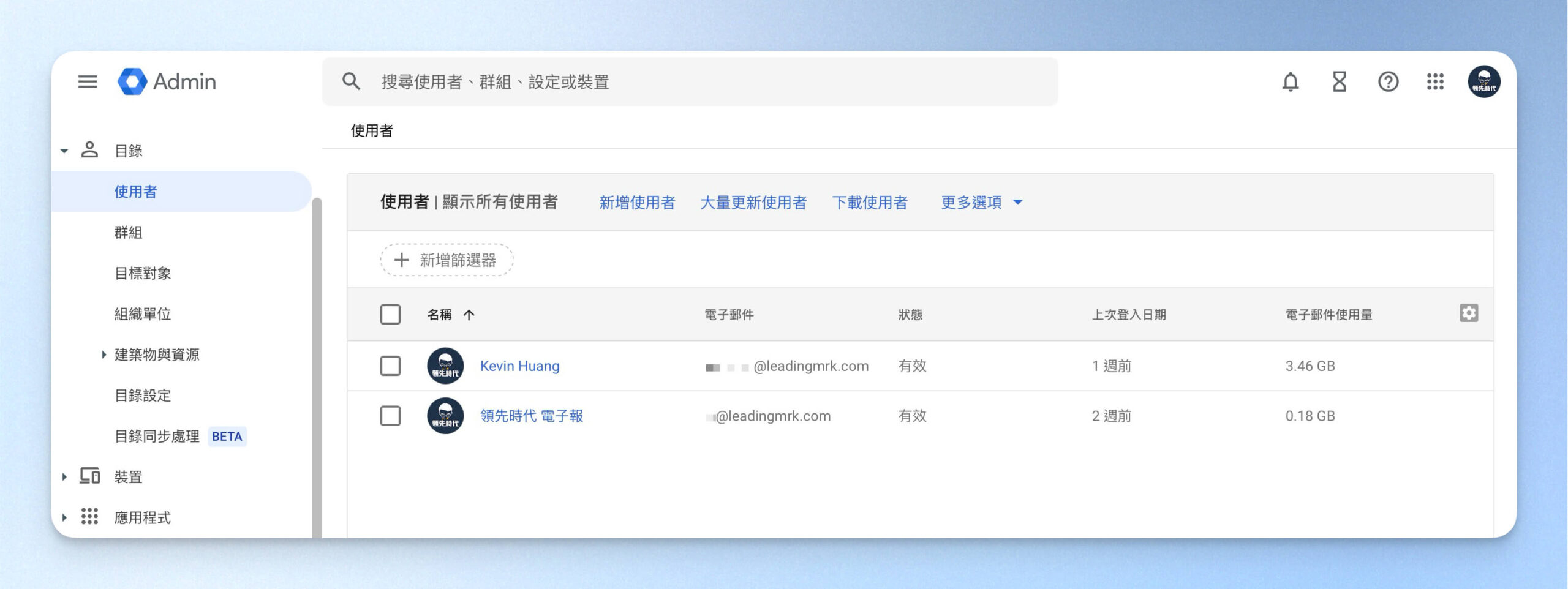Select the Kevin Huang row checkbox
Viewport: 1568px width, 589px height.
click(x=390, y=366)
